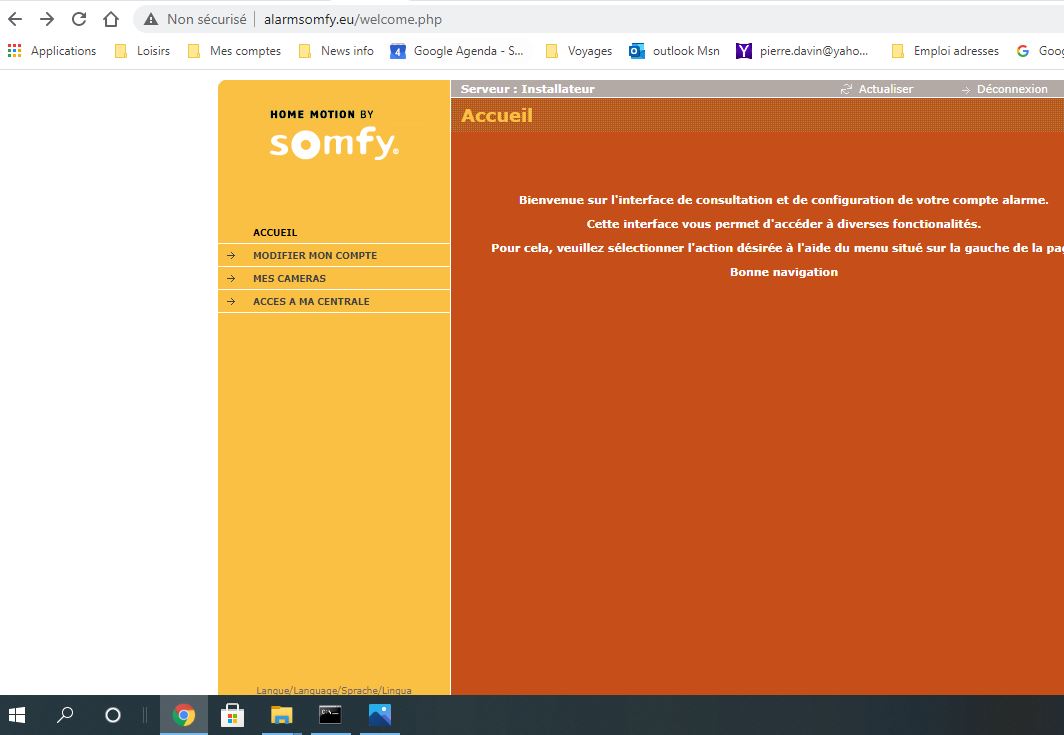1064x735 pixels.
Task: Reload the page with refresh icon
Action: (x=79, y=19)
